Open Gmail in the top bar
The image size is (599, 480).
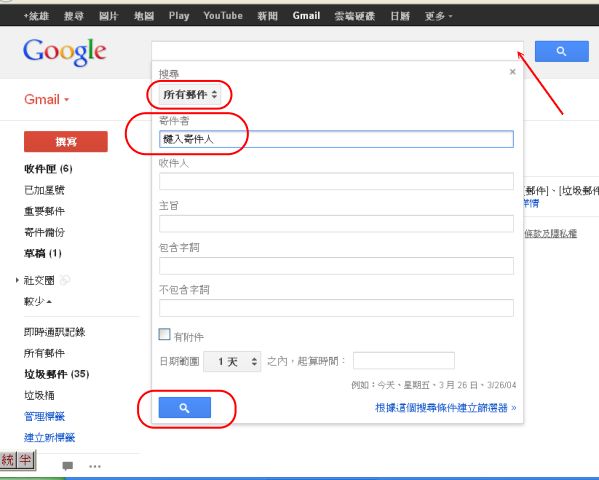[x=306, y=16]
